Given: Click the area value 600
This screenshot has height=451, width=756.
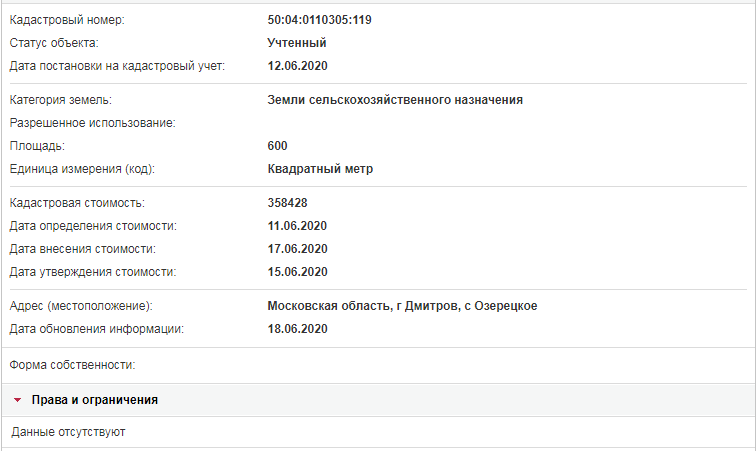Looking at the screenshot, I should click(277, 146).
